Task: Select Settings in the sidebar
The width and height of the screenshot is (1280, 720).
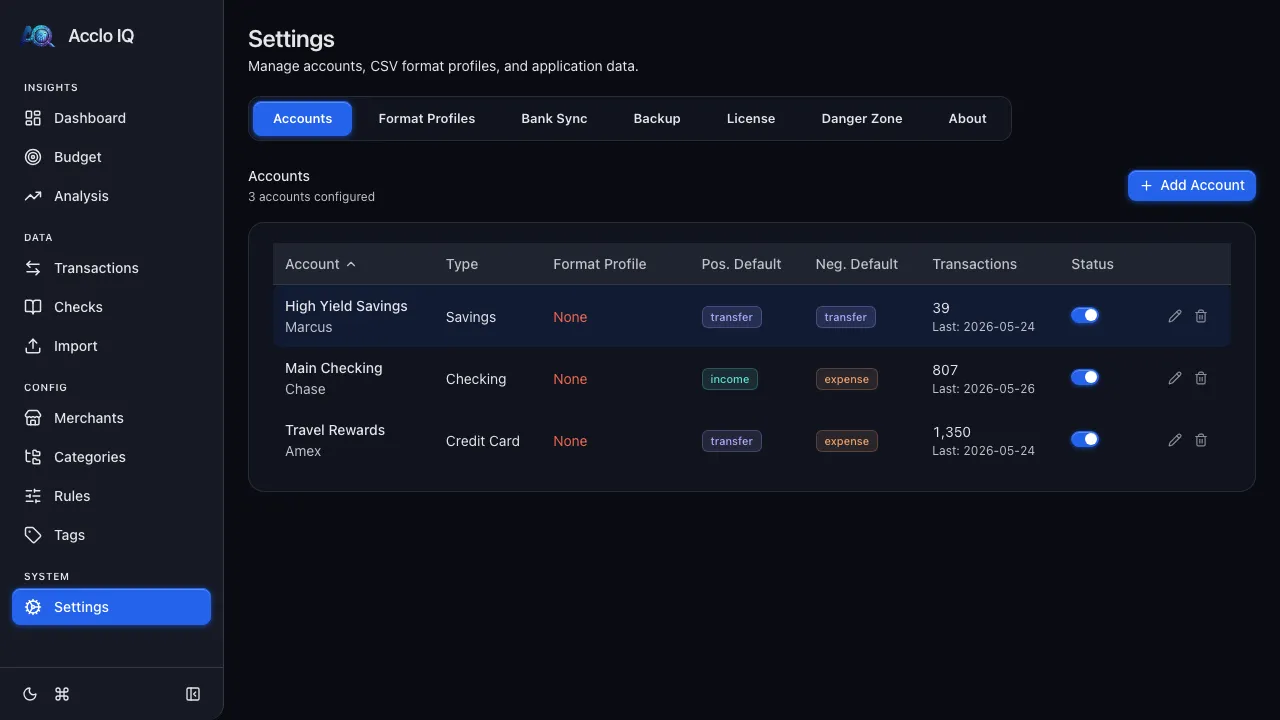Action: (x=111, y=607)
